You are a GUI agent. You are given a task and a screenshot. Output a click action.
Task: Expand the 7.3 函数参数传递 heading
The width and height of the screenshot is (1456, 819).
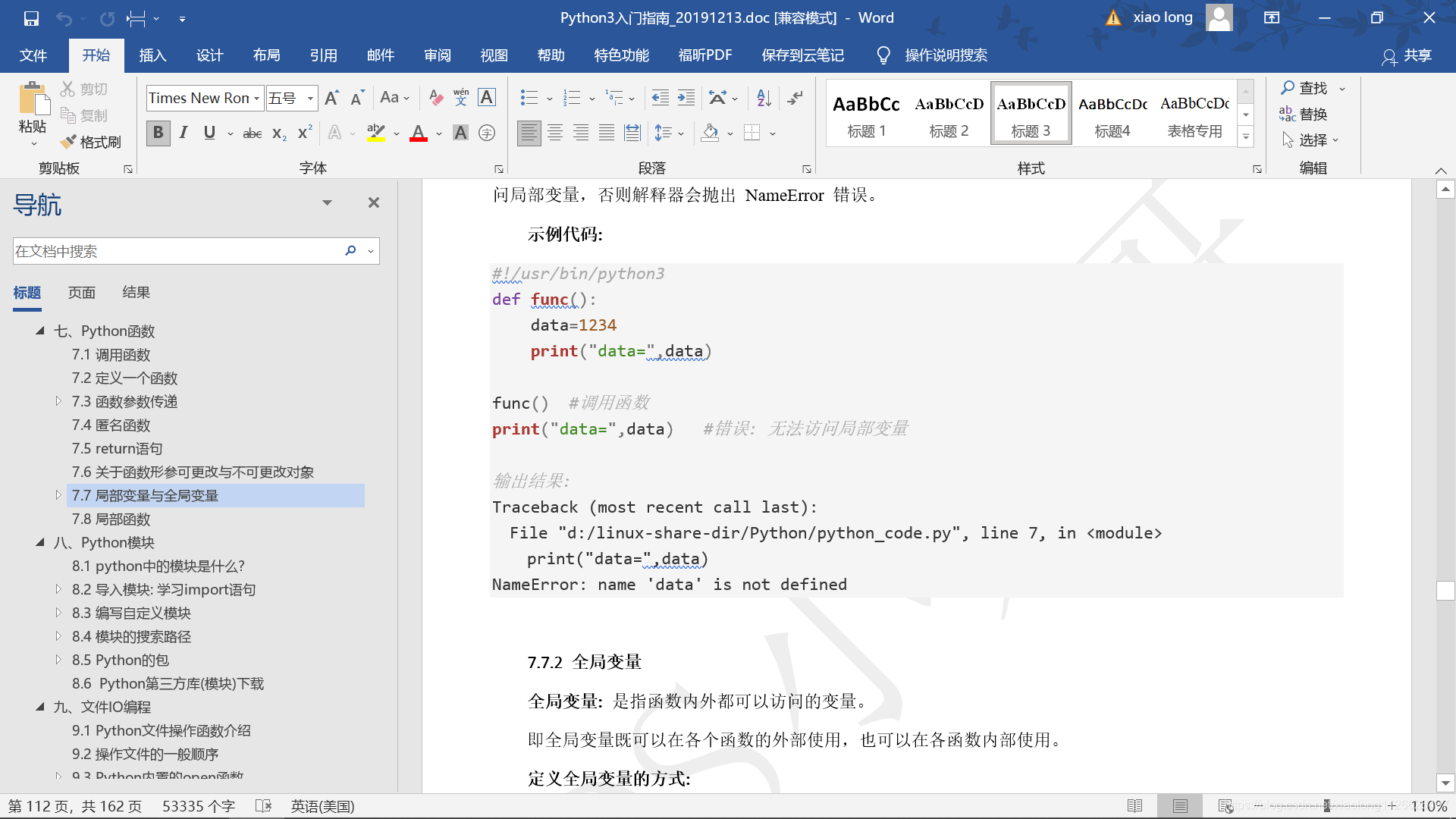[x=59, y=401]
